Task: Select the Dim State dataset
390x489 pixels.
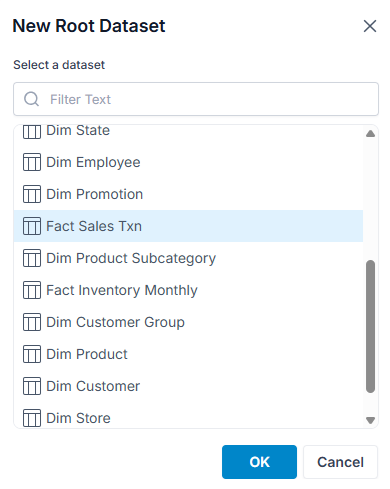Action: point(188,131)
